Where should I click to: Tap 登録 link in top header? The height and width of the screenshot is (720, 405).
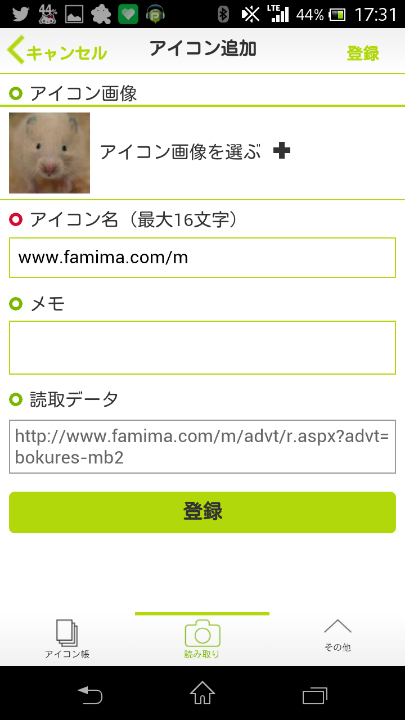[363, 53]
